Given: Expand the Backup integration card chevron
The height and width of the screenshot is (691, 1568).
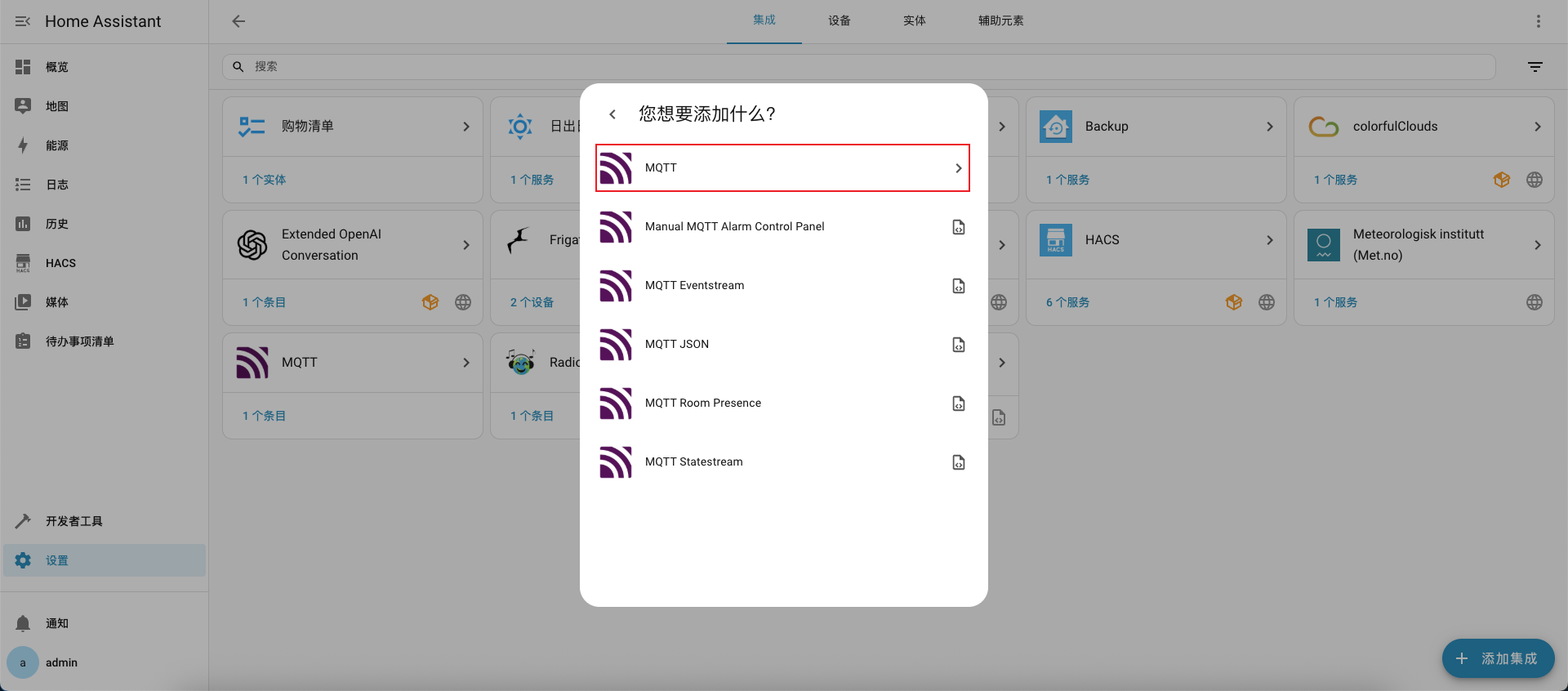Looking at the screenshot, I should pyautogui.click(x=1269, y=127).
